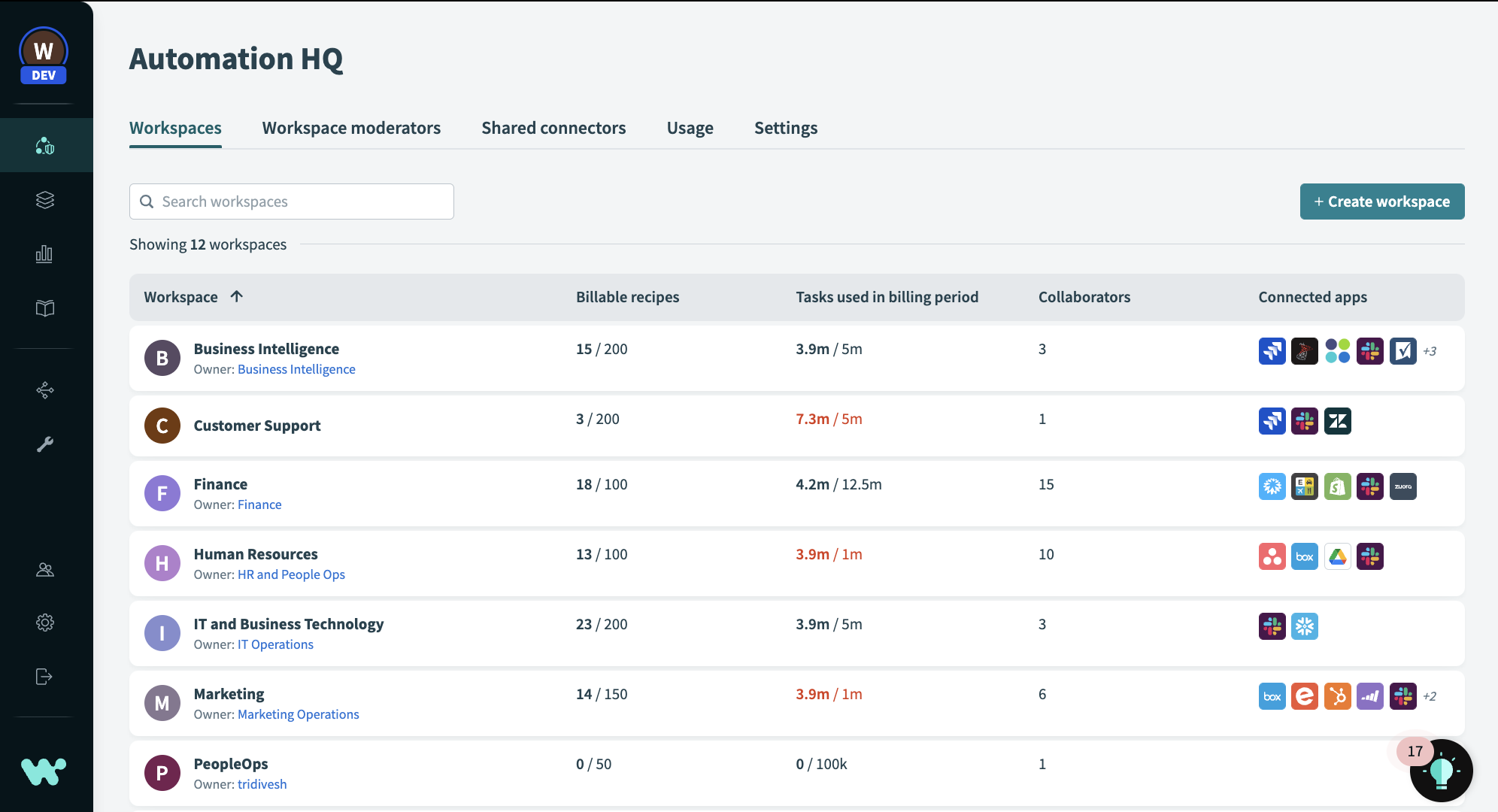Open the projects stack icon in sidebar
Image resolution: width=1498 pixels, height=812 pixels.
(45, 200)
